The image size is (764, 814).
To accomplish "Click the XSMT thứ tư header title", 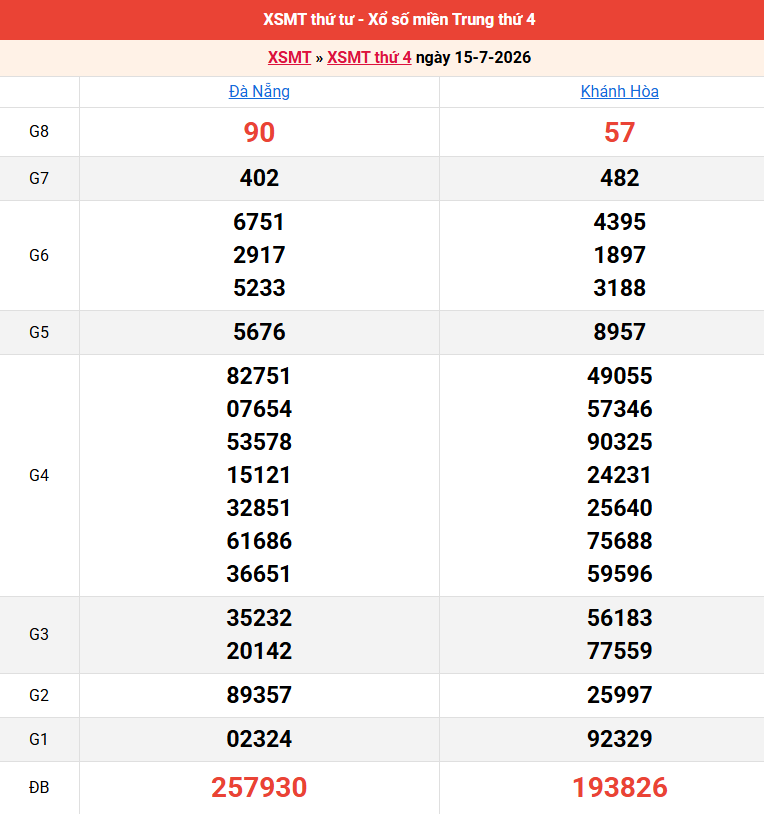I will pos(399,20).
